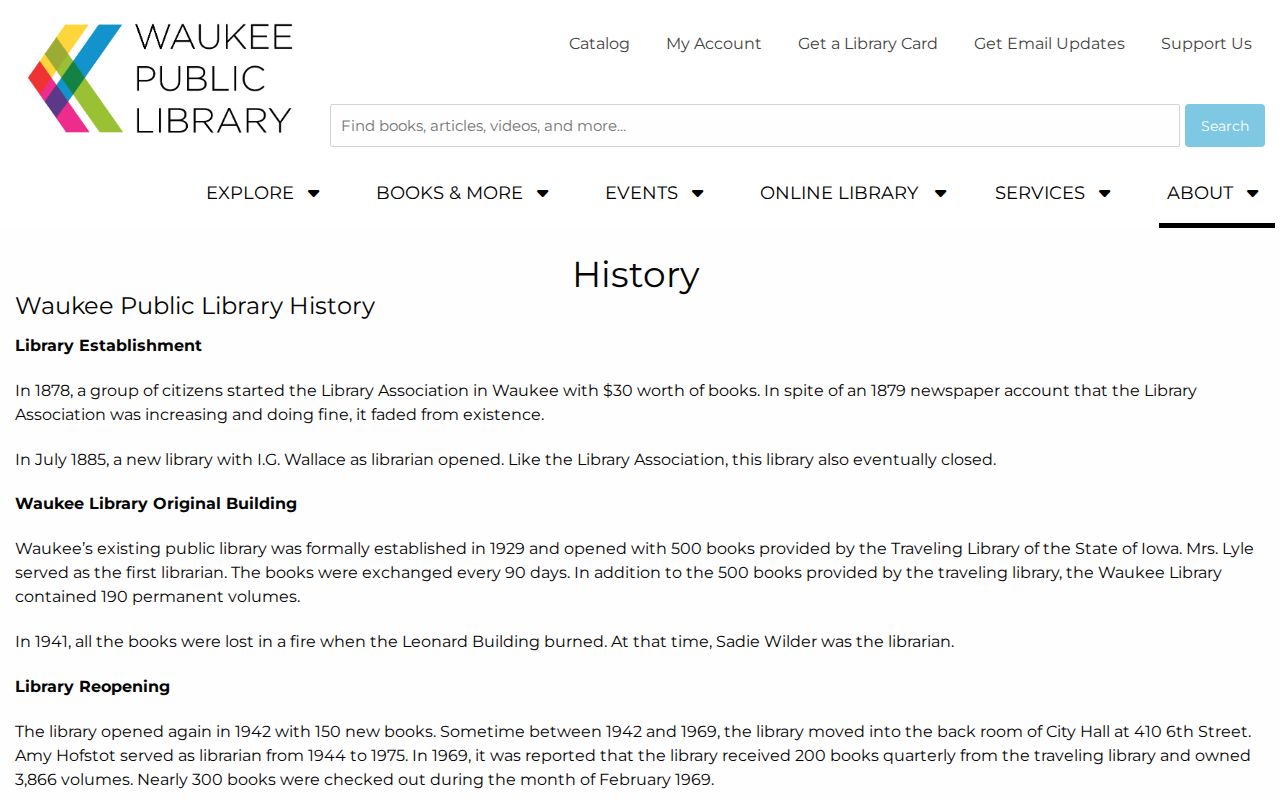Click the paragraph beginning In July 1885

point(505,460)
